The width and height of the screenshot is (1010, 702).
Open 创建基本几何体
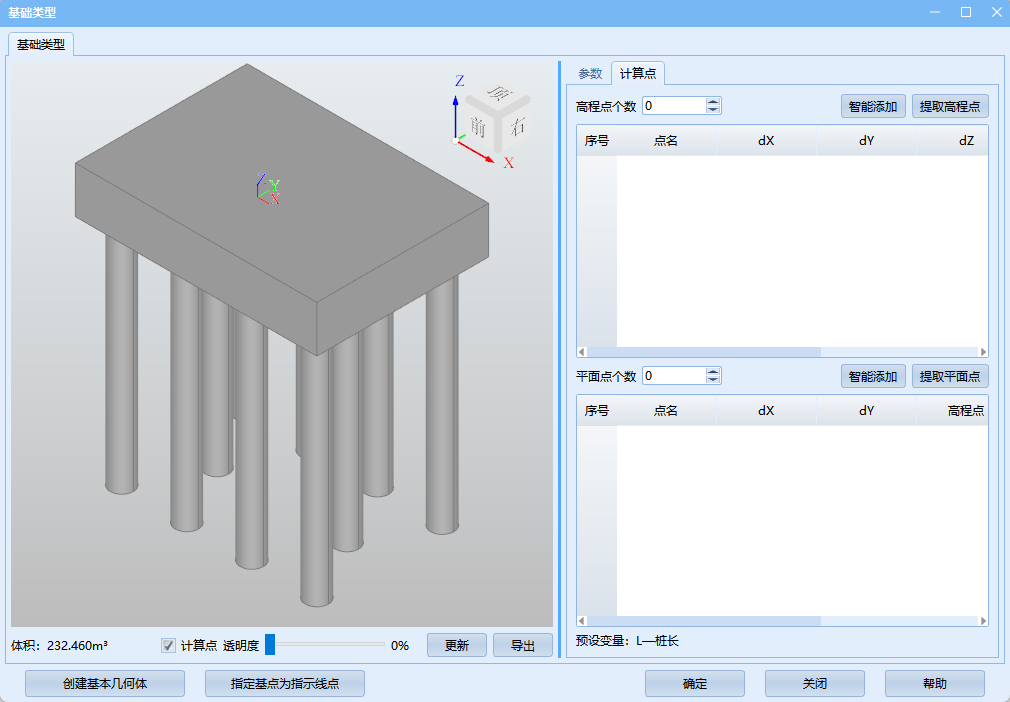[x=105, y=684]
